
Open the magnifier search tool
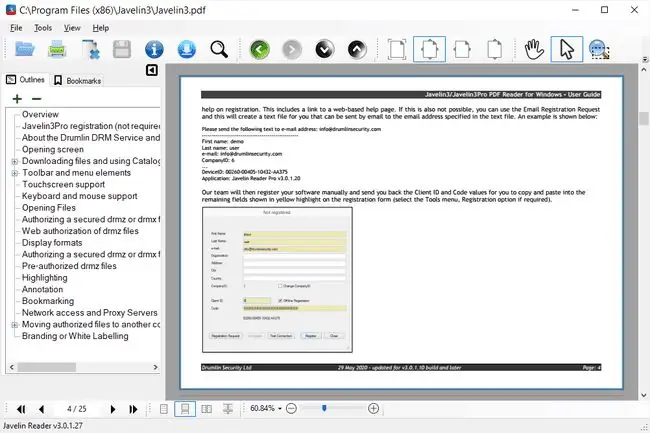click(219, 49)
